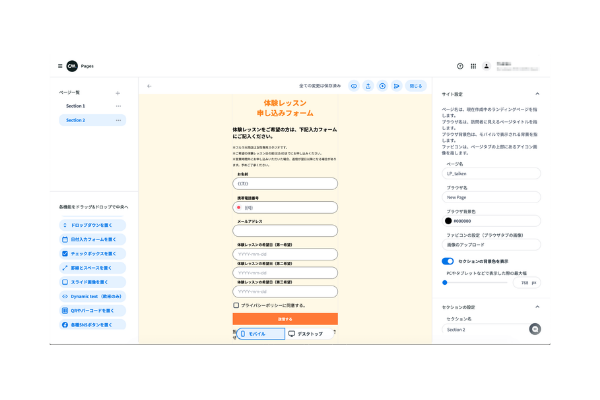This screenshot has height=400, width=600.
Task: Check the privacy policy agreement checkbox
Action: [x=236, y=305]
